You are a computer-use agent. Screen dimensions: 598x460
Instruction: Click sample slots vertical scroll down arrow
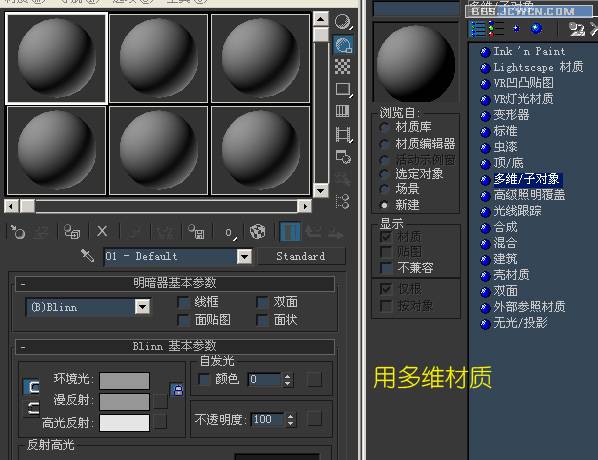click(x=320, y=190)
